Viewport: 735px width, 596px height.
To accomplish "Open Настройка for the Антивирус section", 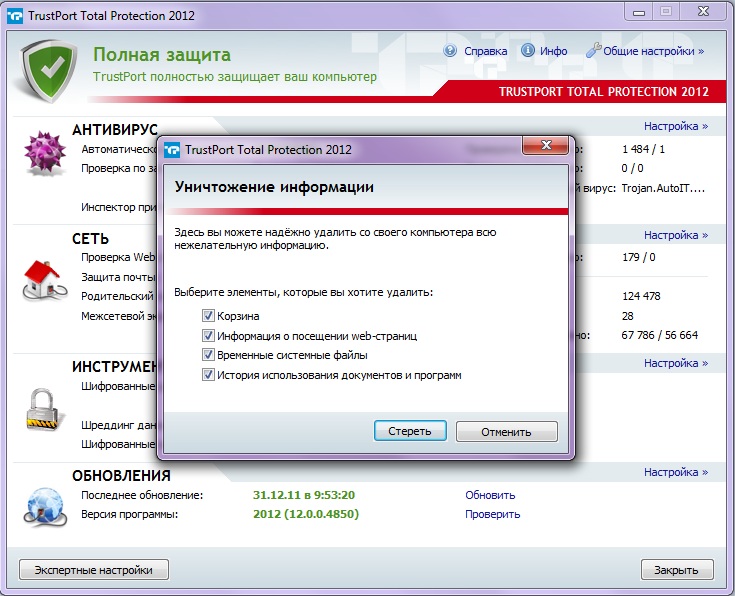I will click(x=675, y=126).
